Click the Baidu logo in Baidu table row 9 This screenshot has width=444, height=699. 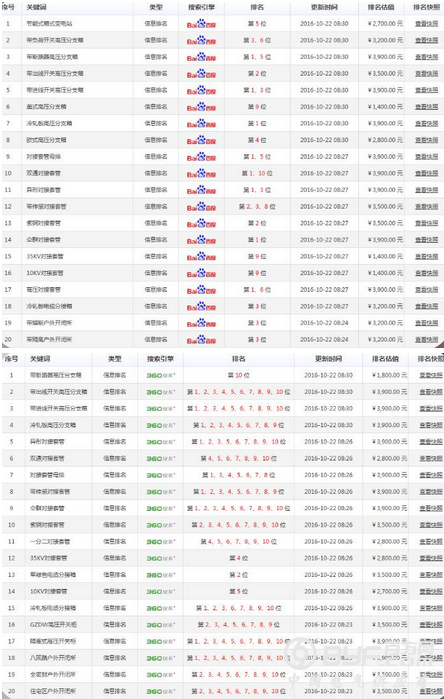201,157
